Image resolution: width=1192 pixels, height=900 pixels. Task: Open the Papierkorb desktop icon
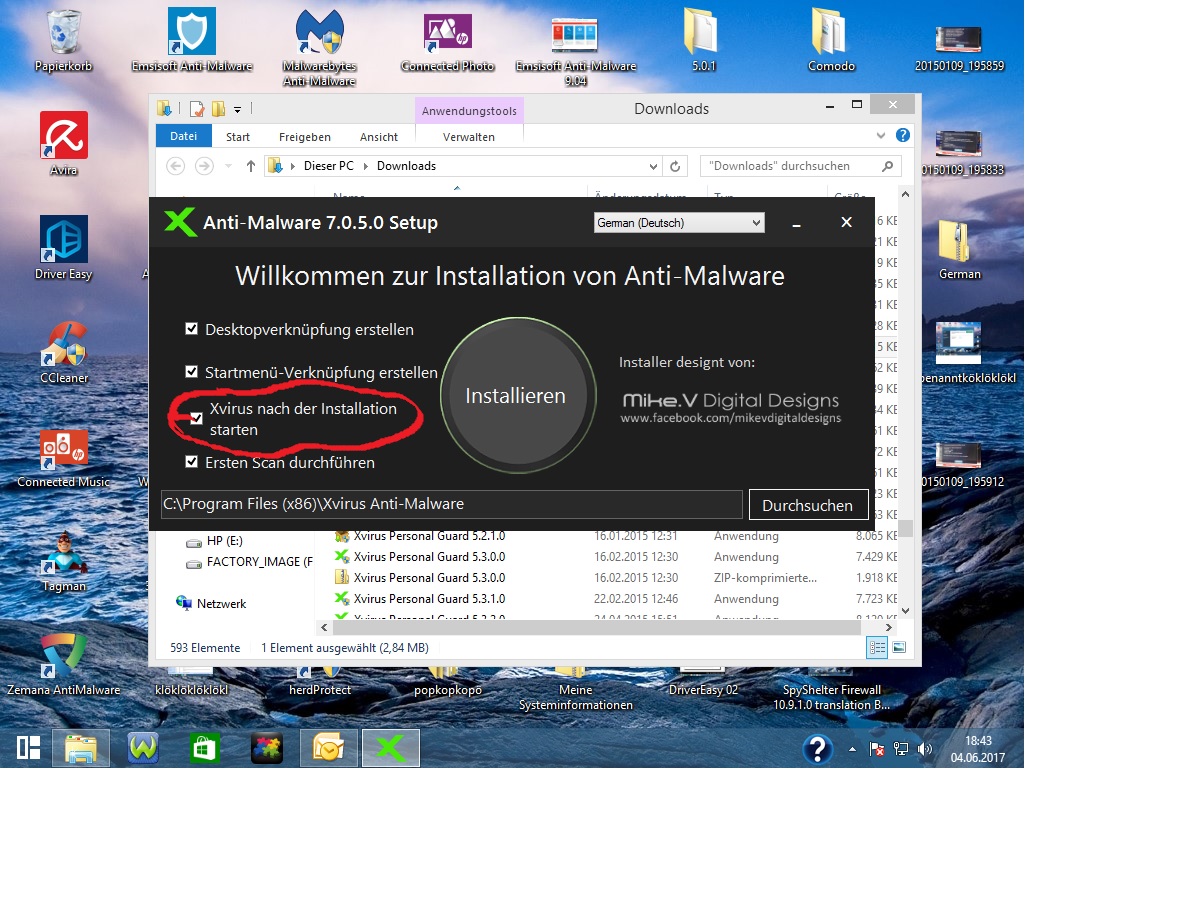click(64, 42)
